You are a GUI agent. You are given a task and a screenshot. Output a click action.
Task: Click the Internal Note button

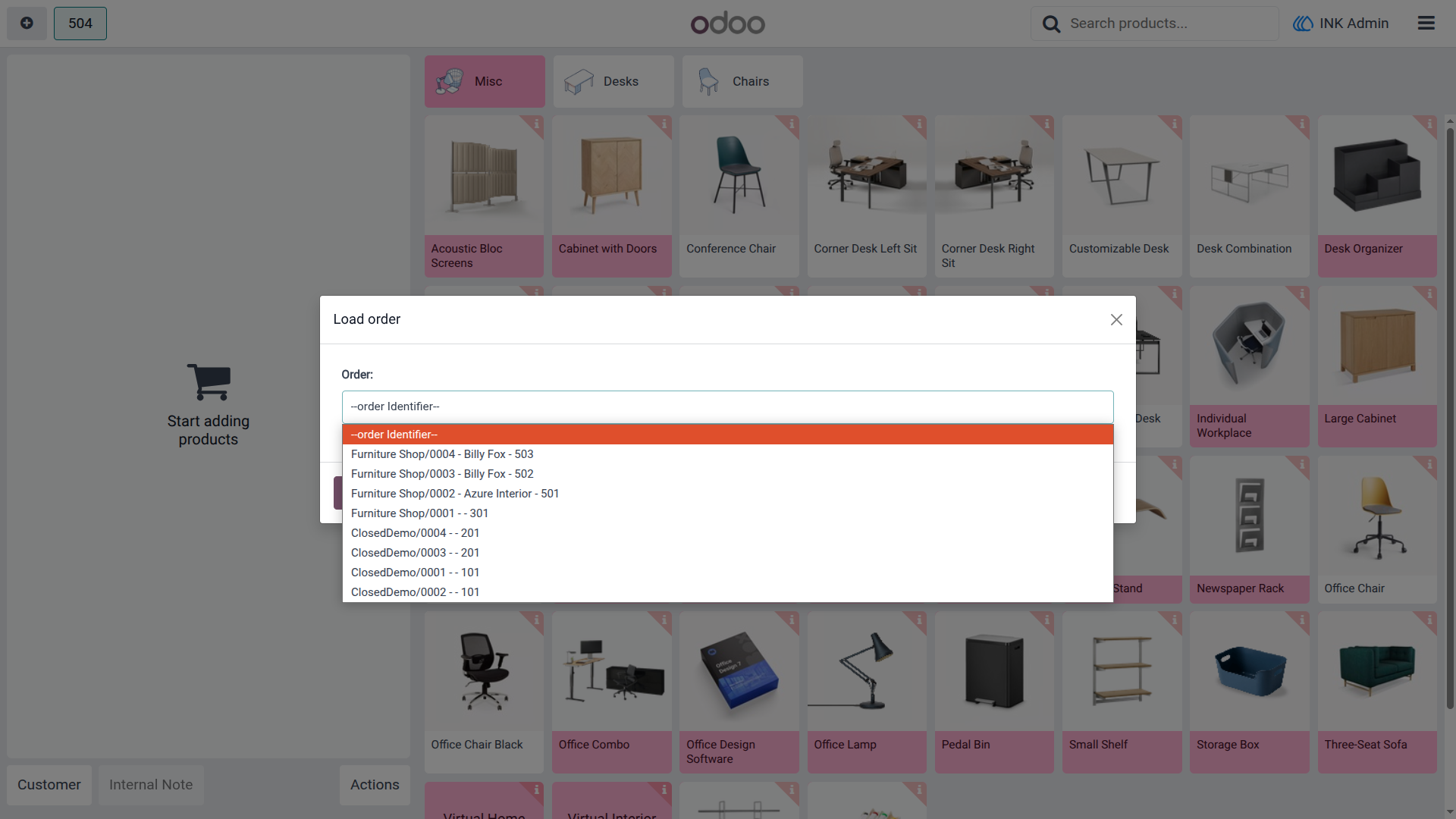151,785
